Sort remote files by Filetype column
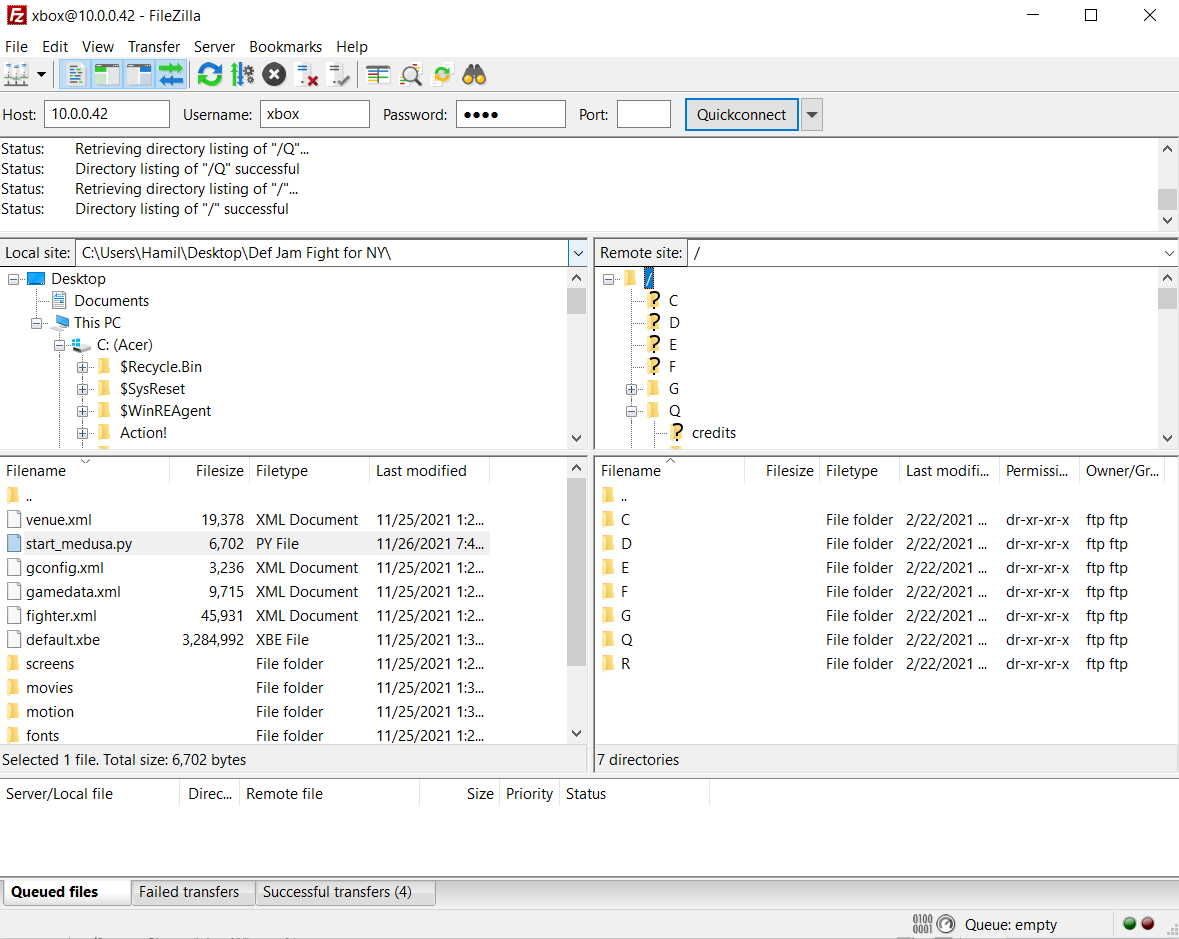This screenshot has width=1179, height=939. click(x=859, y=471)
